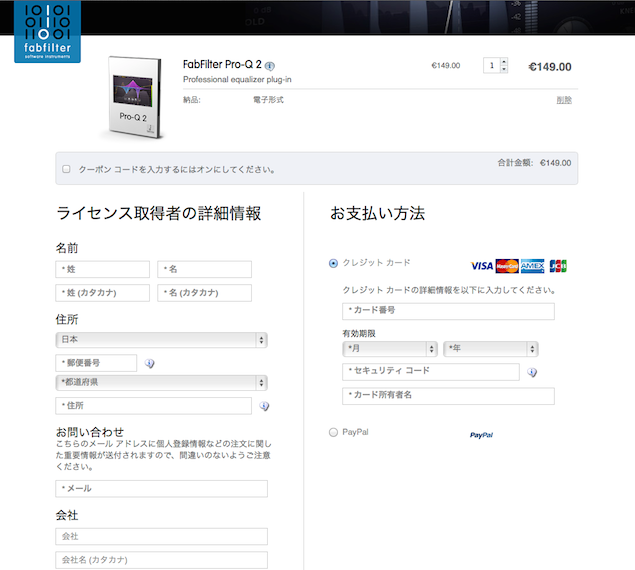This screenshot has width=635, height=570.
Task: Open the 月 expiry month dropdown
Action: pos(390,349)
